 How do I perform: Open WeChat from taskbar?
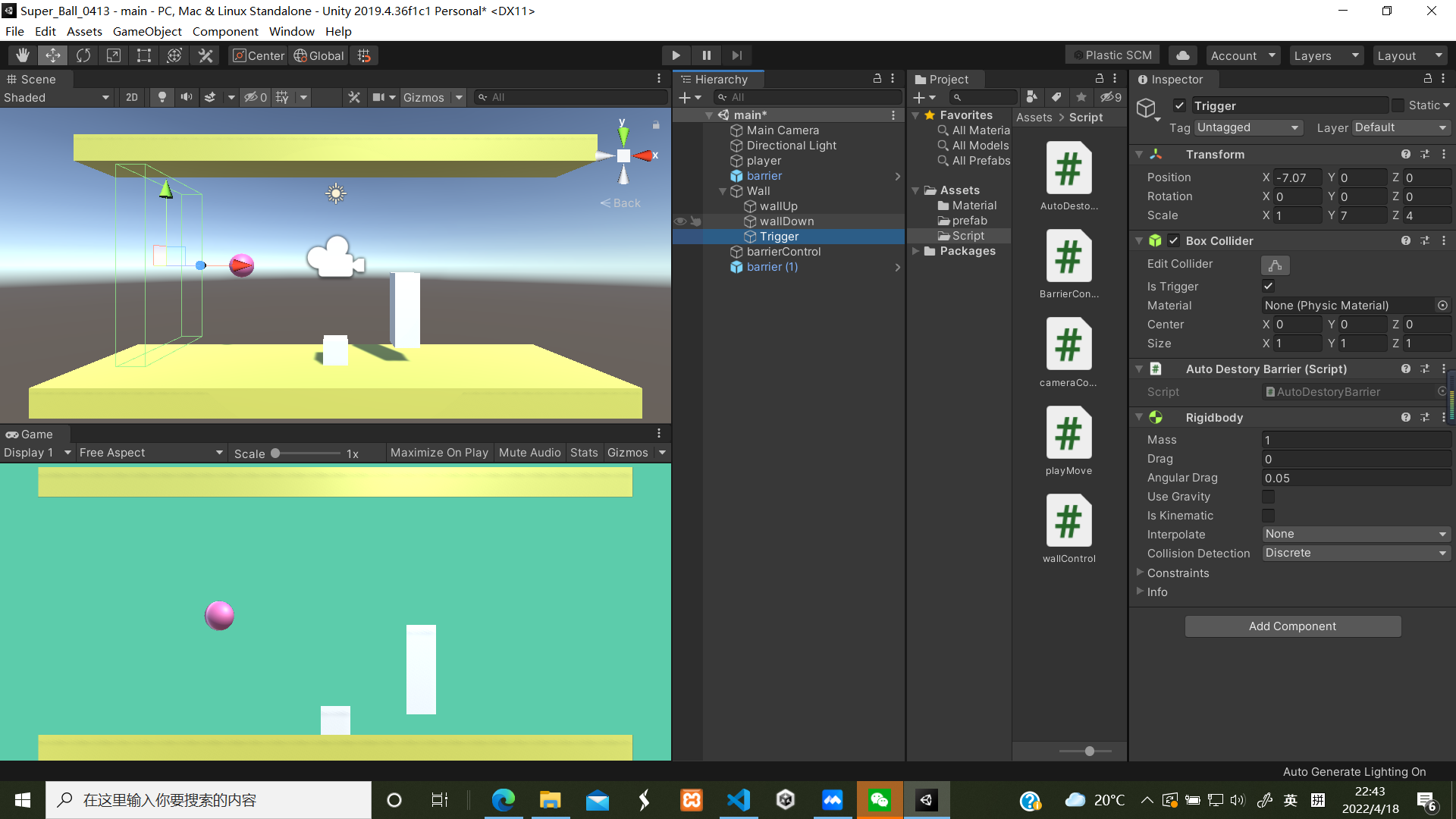click(880, 800)
